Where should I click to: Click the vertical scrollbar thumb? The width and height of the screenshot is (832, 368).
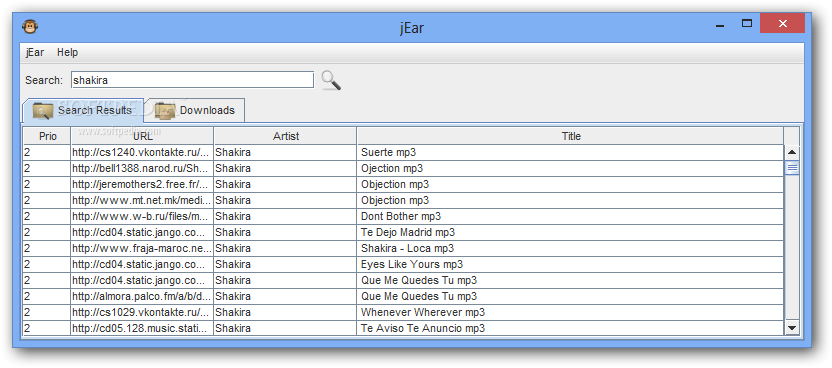point(792,169)
